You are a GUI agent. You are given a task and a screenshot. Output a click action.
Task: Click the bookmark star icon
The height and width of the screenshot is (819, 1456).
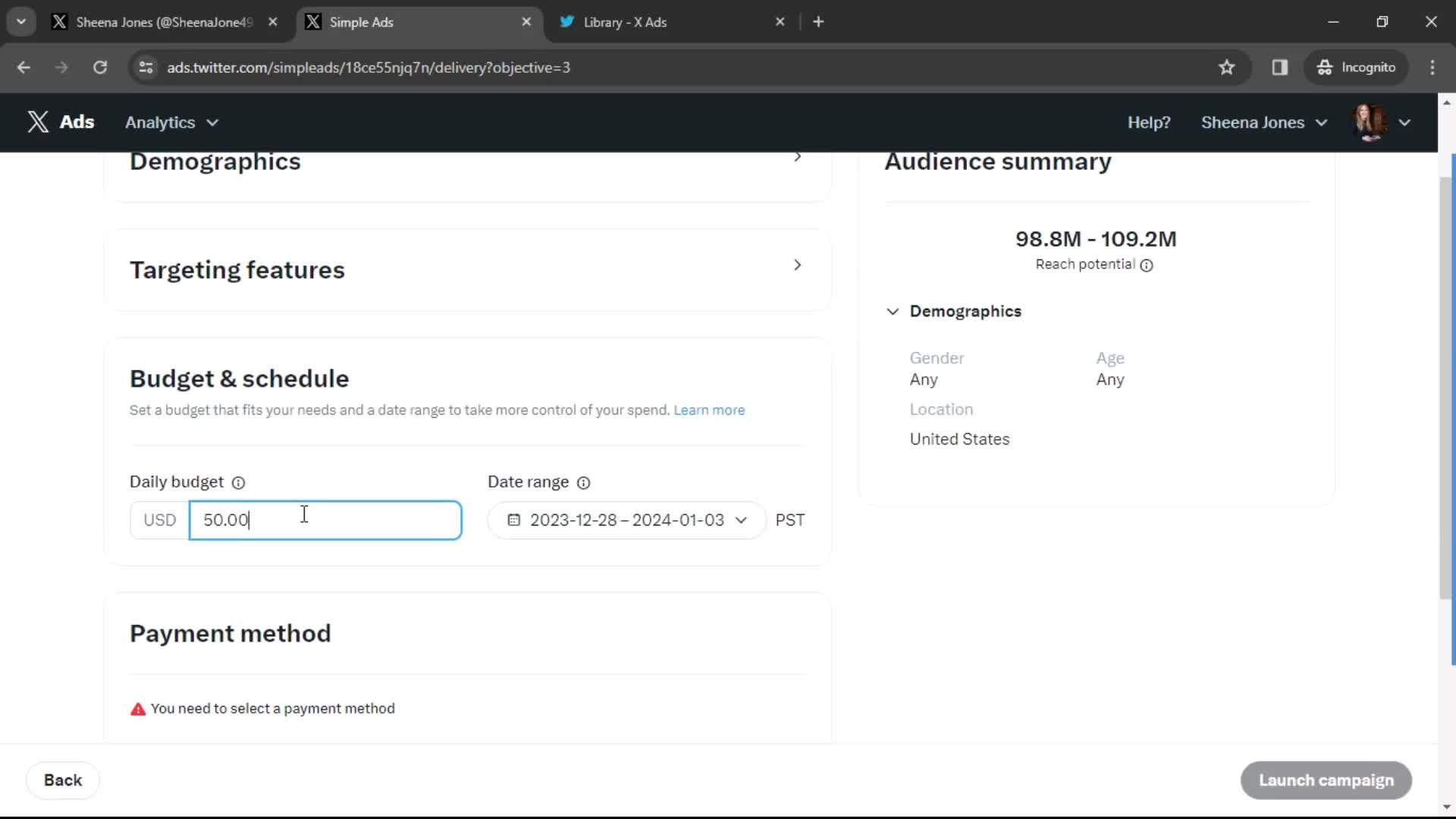coord(1229,67)
